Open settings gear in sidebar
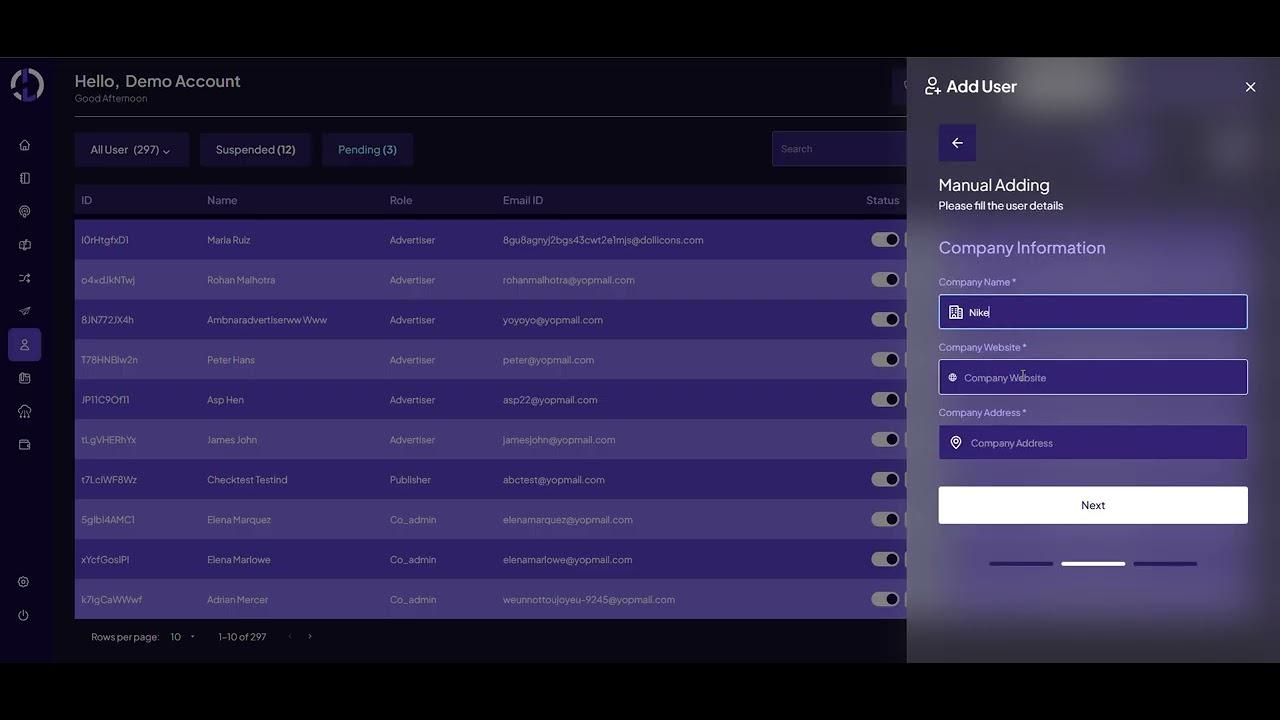This screenshot has height=720, width=1280. point(24,582)
